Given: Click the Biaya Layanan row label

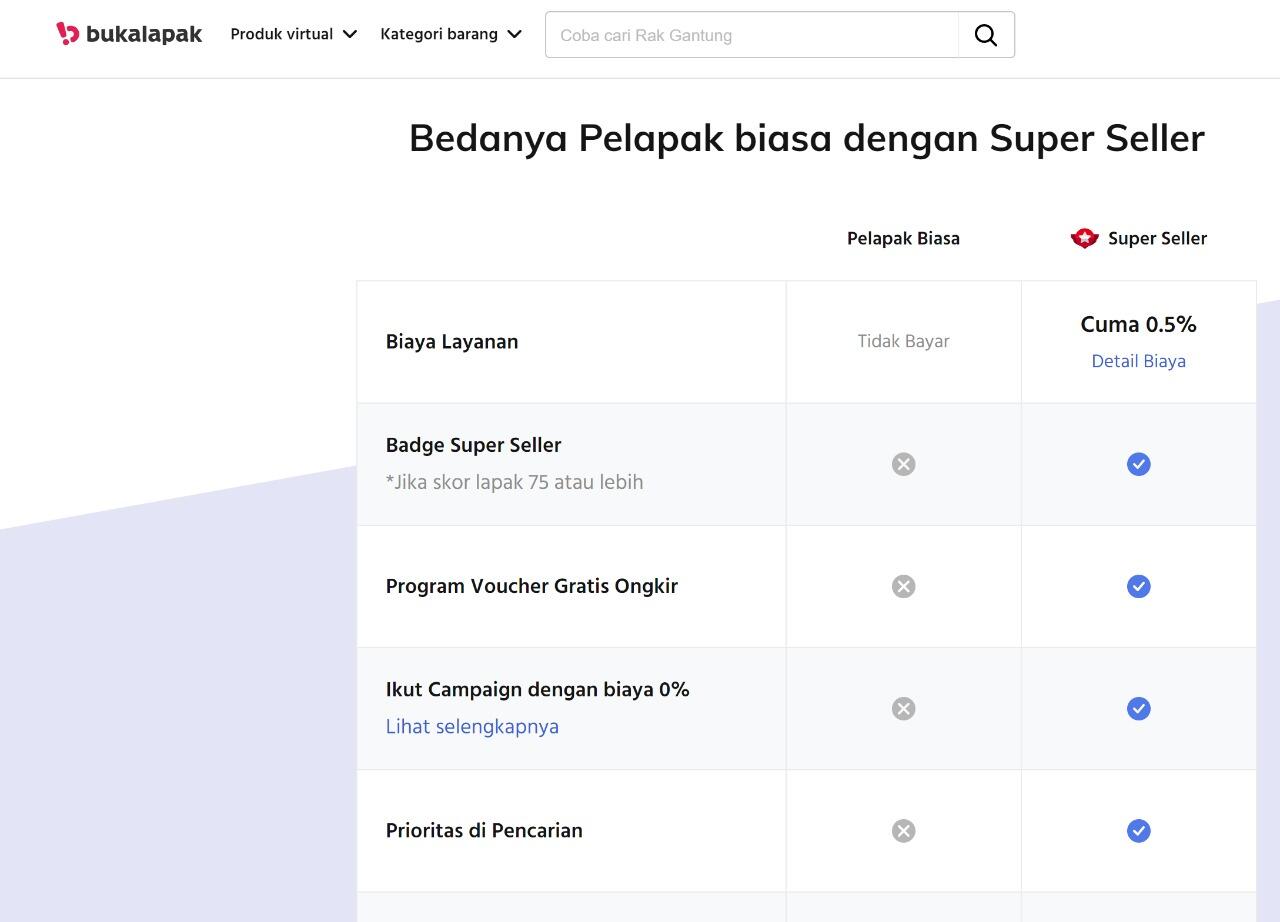Looking at the screenshot, I should [x=452, y=342].
